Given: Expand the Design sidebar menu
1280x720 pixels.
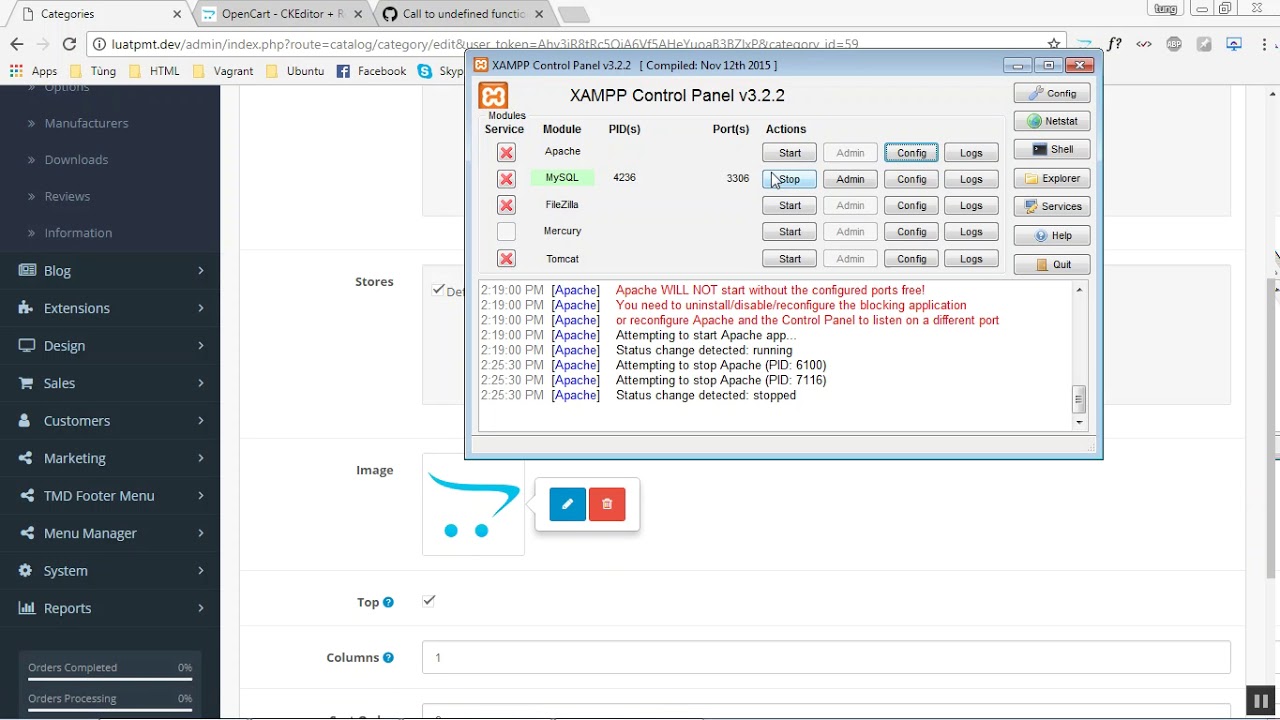Looking at the screenshot, I should 110,345.
